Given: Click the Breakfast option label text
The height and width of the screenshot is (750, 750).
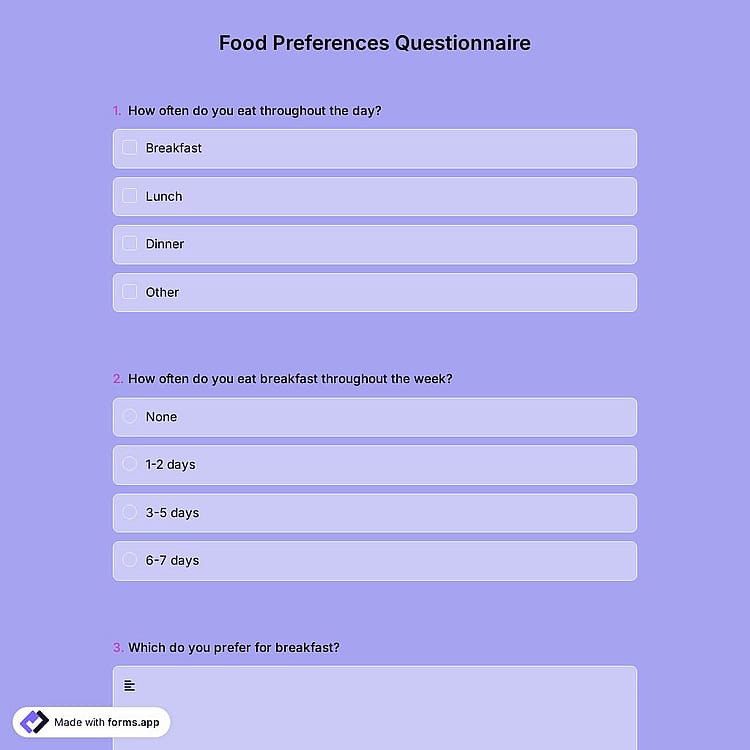Looking at the screenshot, I should tap(174, 148).
